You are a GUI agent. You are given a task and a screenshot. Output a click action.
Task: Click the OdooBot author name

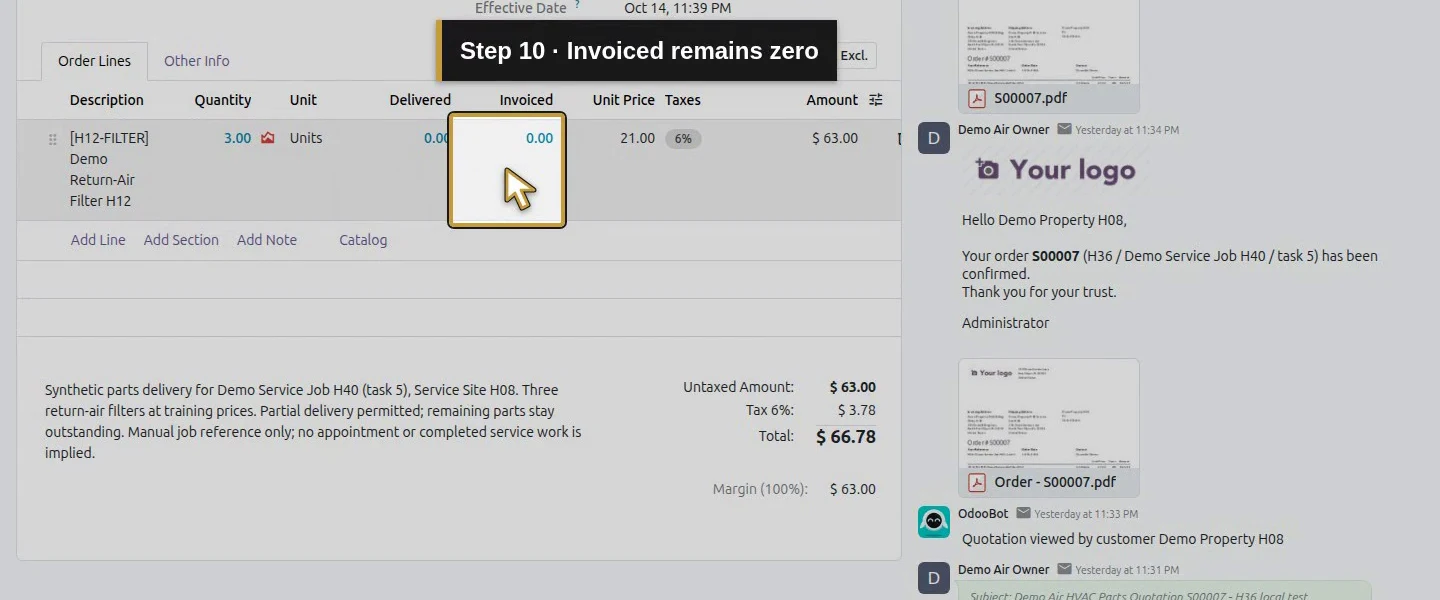click(983, 514)
